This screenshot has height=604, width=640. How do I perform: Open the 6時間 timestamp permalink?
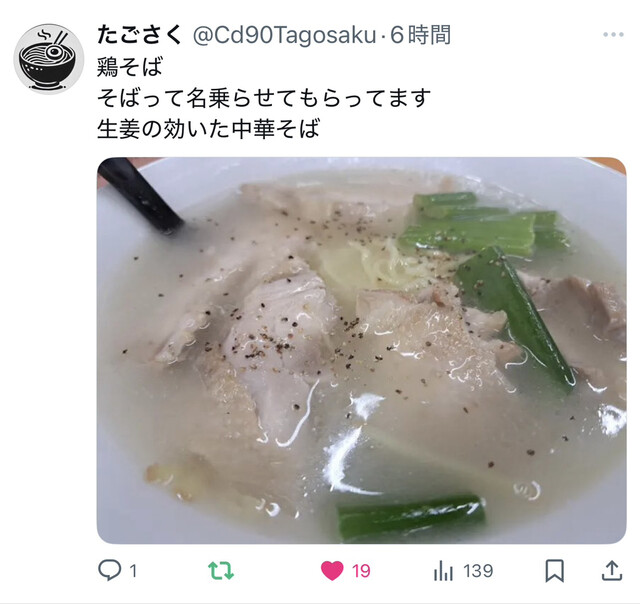pyautogui.click(x=420, y=35)
